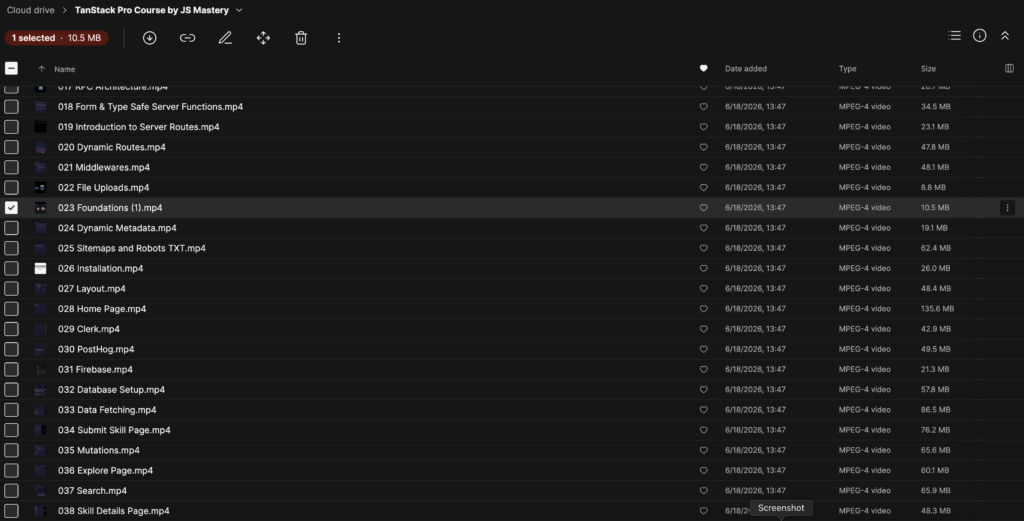
Task: Favorite 024 Dynamic Metadata.mp4 with heart
Action: (x=703, y=228)
